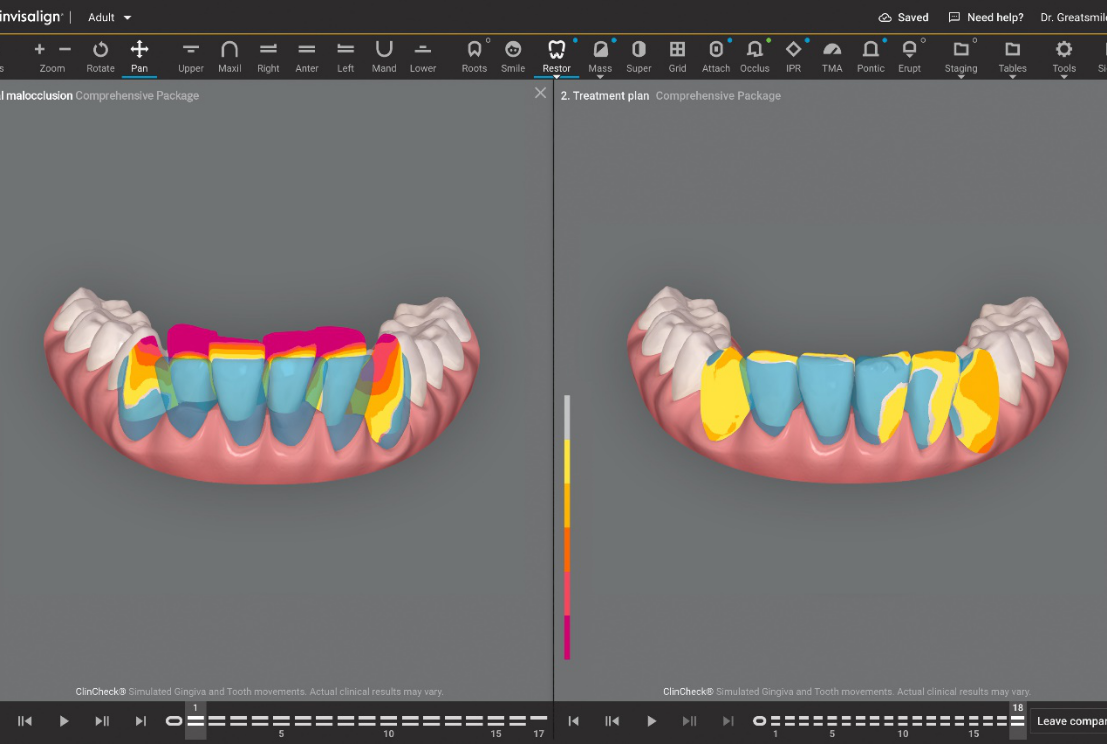
Task: Click the Zoom in plus icon
Action: click(40, 49)
